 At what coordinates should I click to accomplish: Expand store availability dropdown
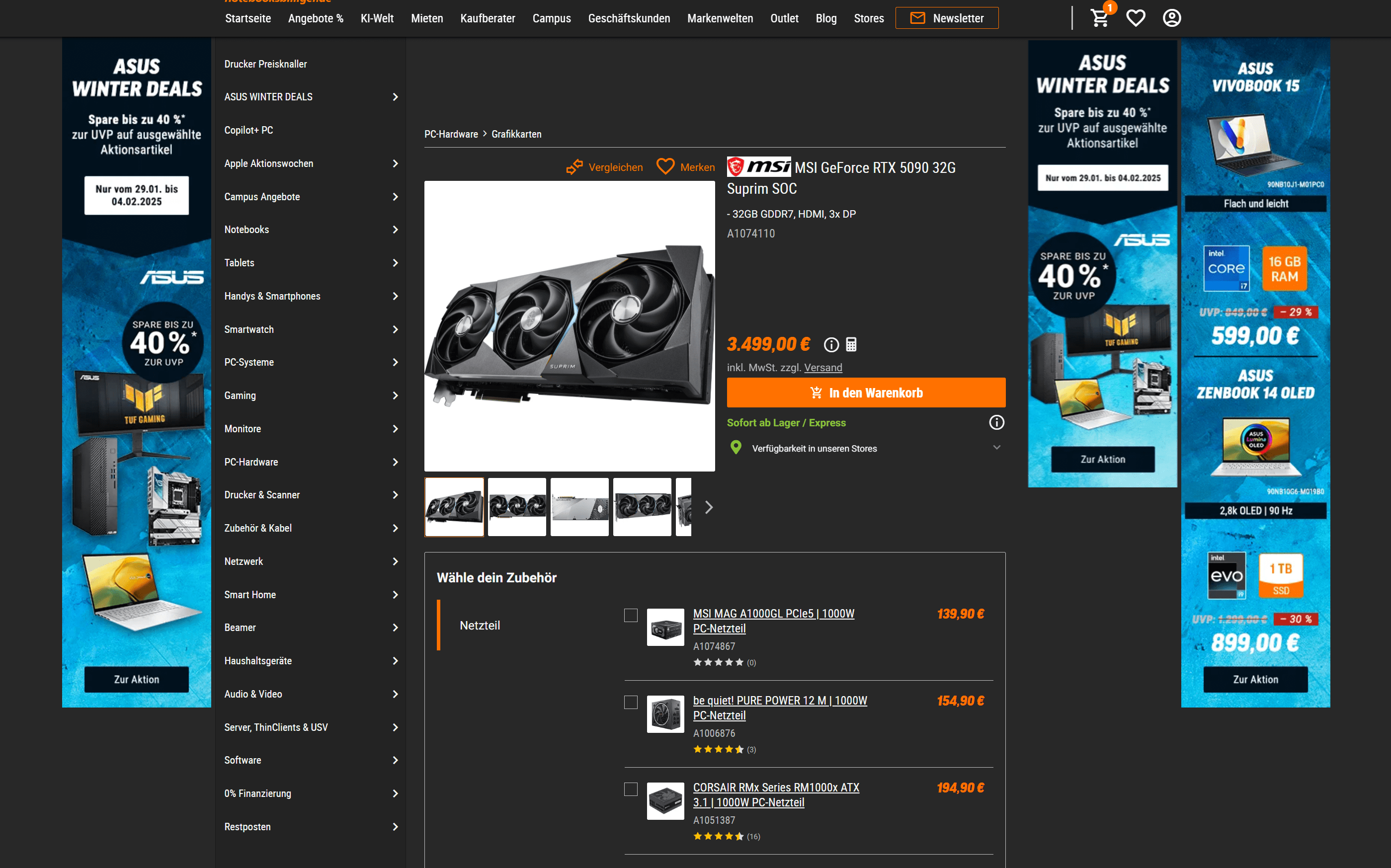[996, 448]
